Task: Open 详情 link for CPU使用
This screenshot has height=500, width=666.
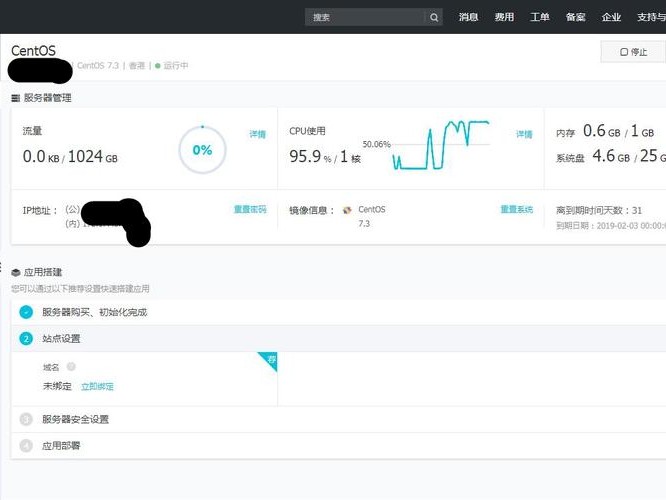Action: tap(524, 134)
